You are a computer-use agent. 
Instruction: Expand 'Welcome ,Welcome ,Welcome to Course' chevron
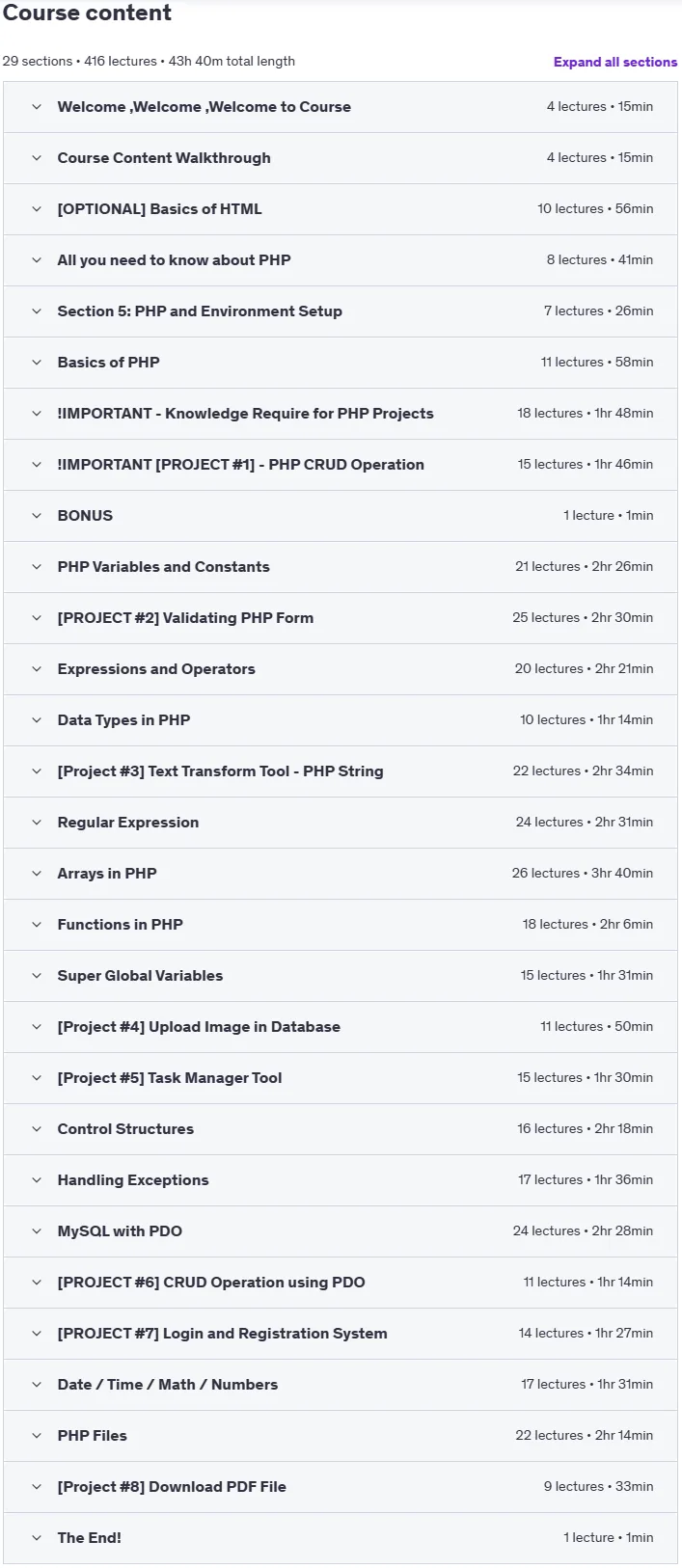coord(37,107)
